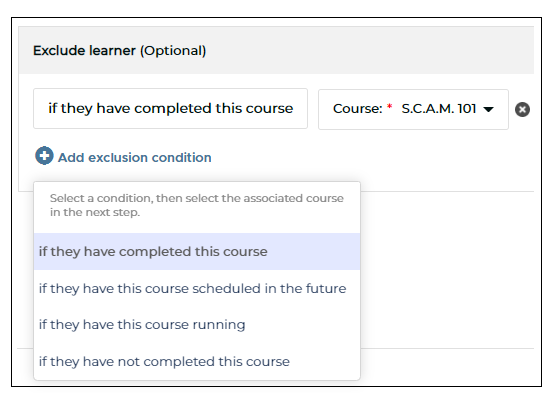The width and height of the screenshot is (553, 399).
Task: Click the S.C.A.M. 101 selected course value
Action: coord(439,109)
